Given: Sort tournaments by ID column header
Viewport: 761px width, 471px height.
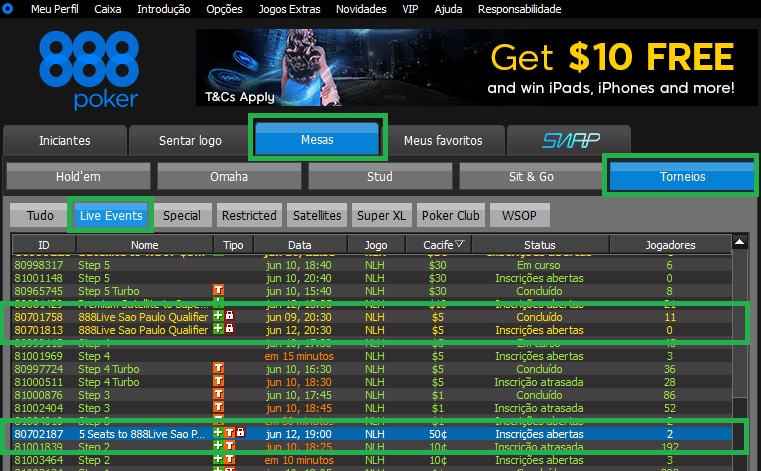Looking at the screenshot, I should [44, 245].
